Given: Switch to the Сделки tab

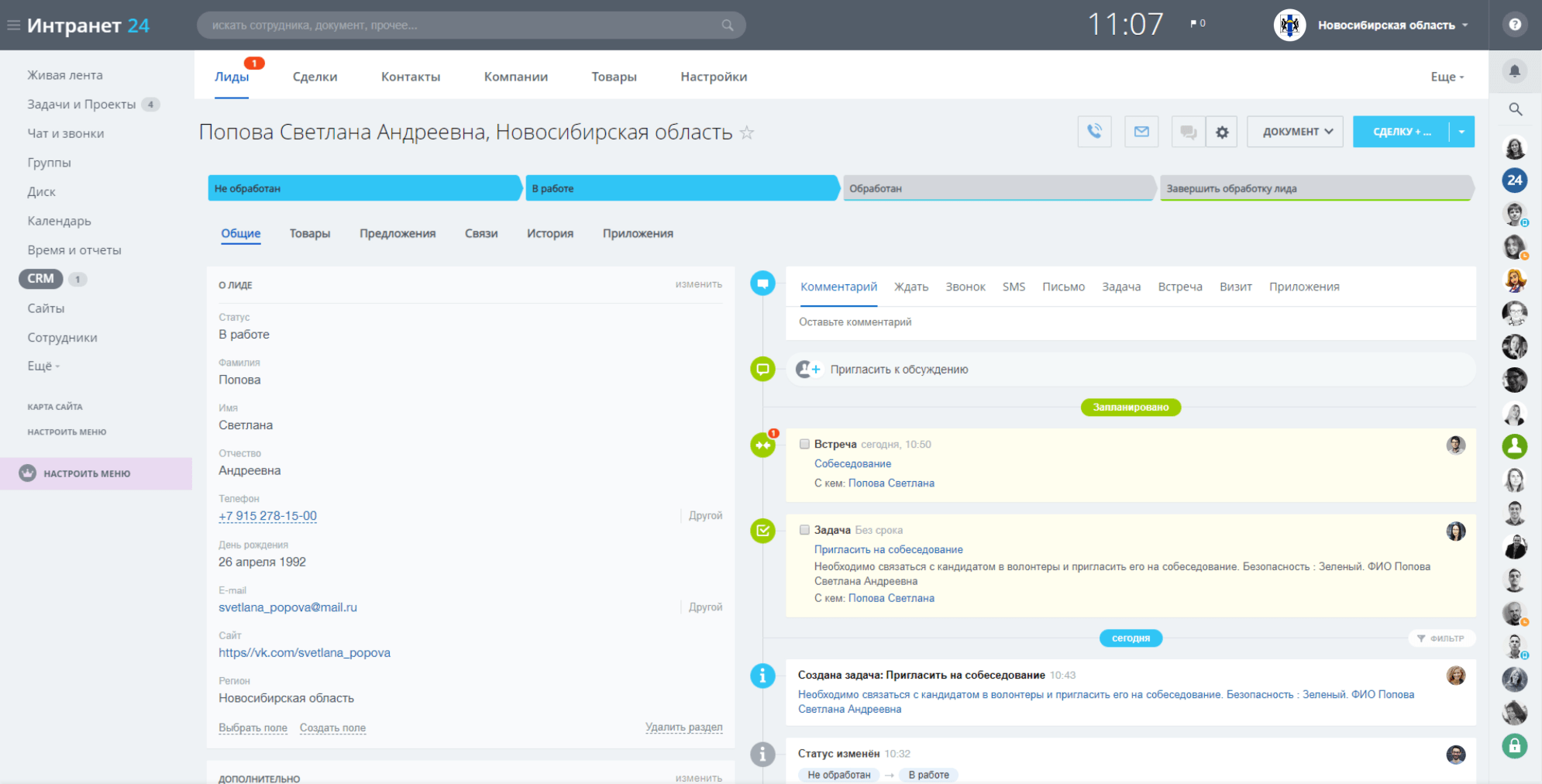Looking at the screenshot, I should pyautogui.click(x=315, y=77).
